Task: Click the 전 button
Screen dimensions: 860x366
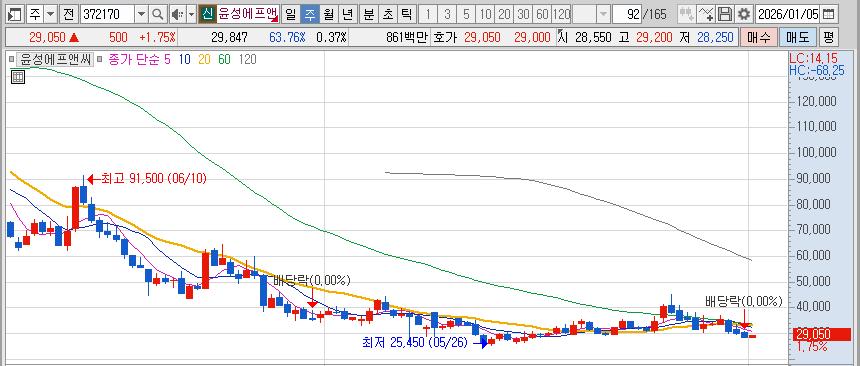Action: tap(68, 14)
